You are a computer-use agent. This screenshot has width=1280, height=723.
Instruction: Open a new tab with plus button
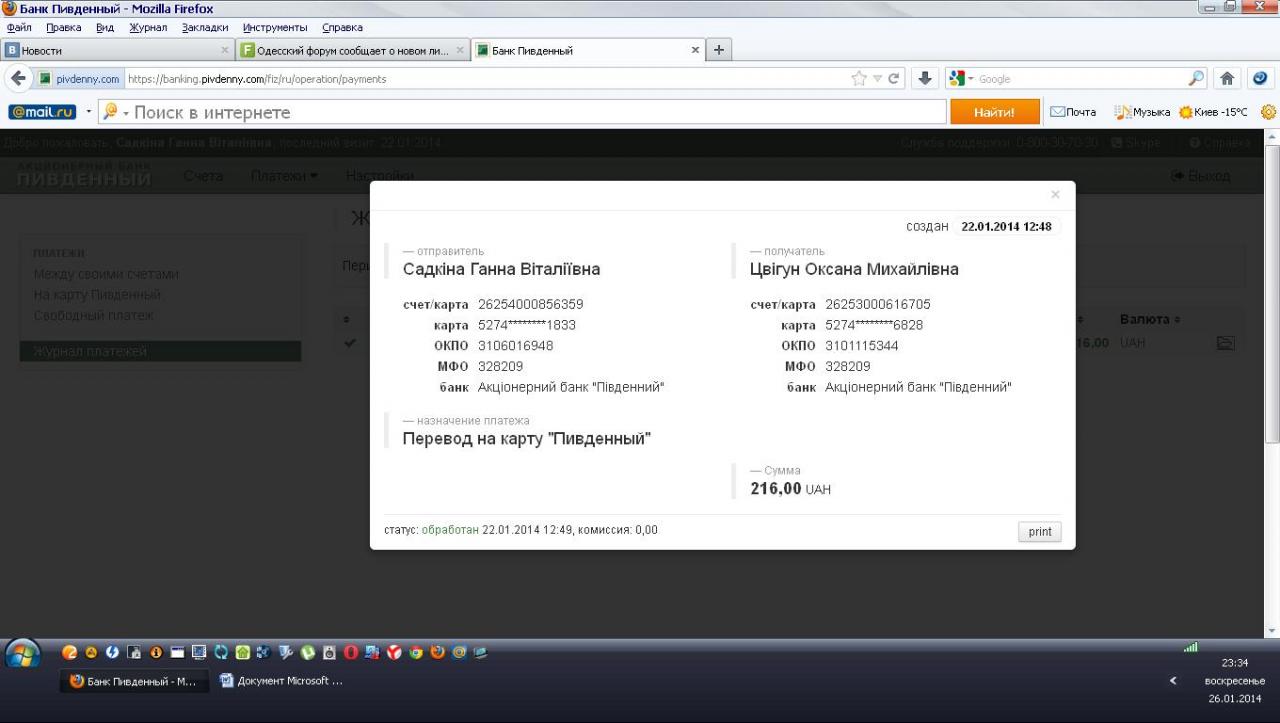coord(718,50)
